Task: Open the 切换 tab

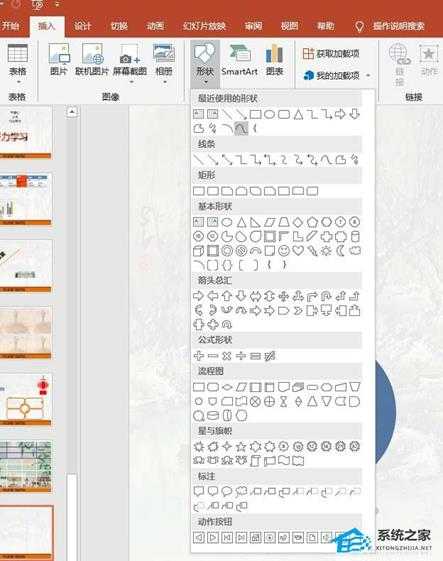Action: click(119, 26)
